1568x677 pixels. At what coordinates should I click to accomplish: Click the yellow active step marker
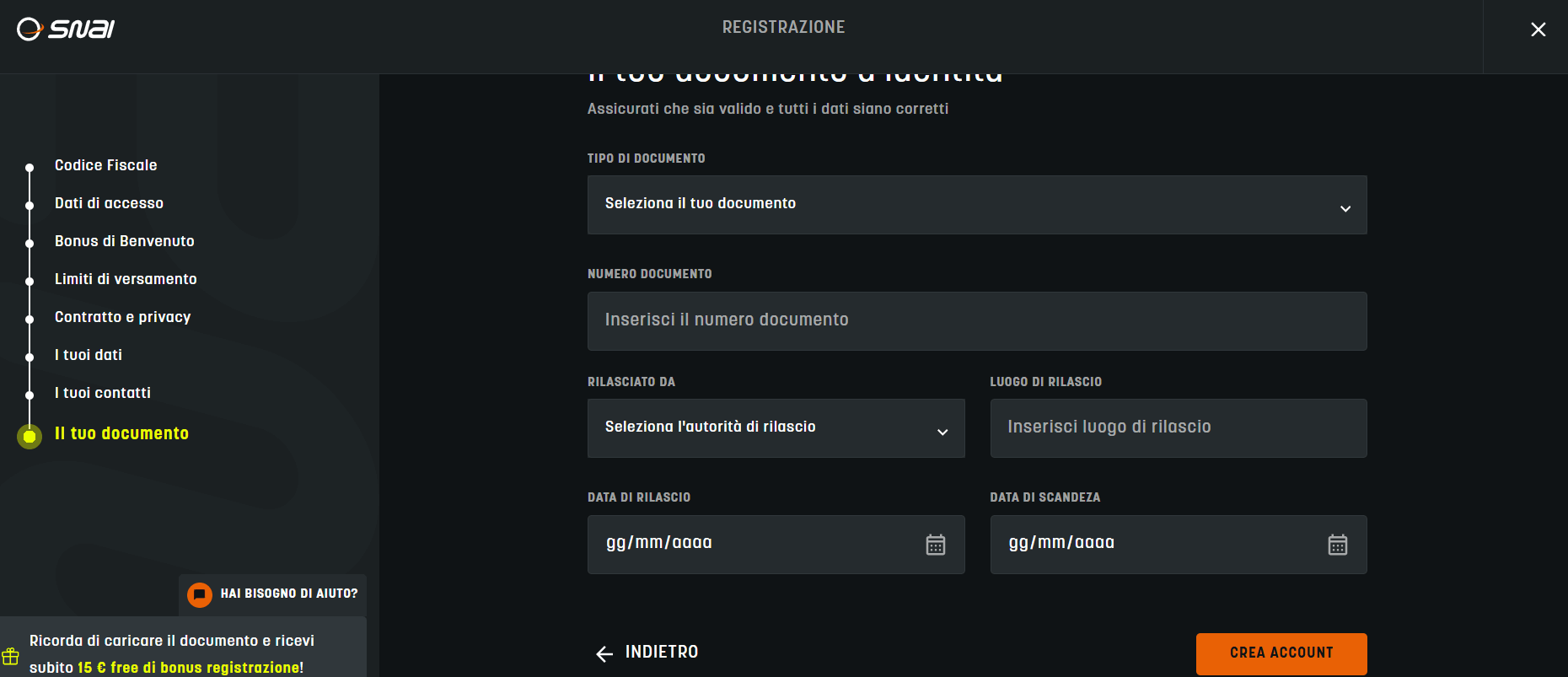30,437
